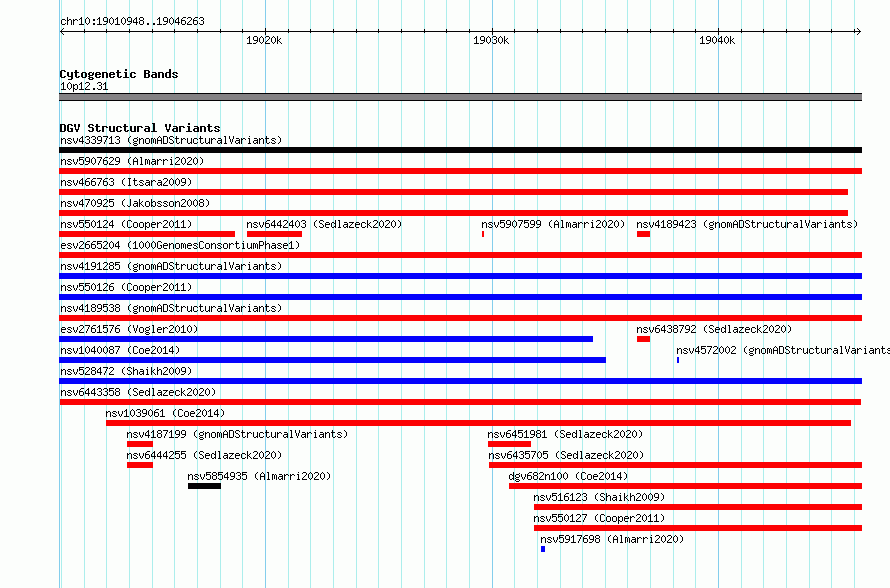Select nsv4572002 gnomAD variant label

[783, 350]
